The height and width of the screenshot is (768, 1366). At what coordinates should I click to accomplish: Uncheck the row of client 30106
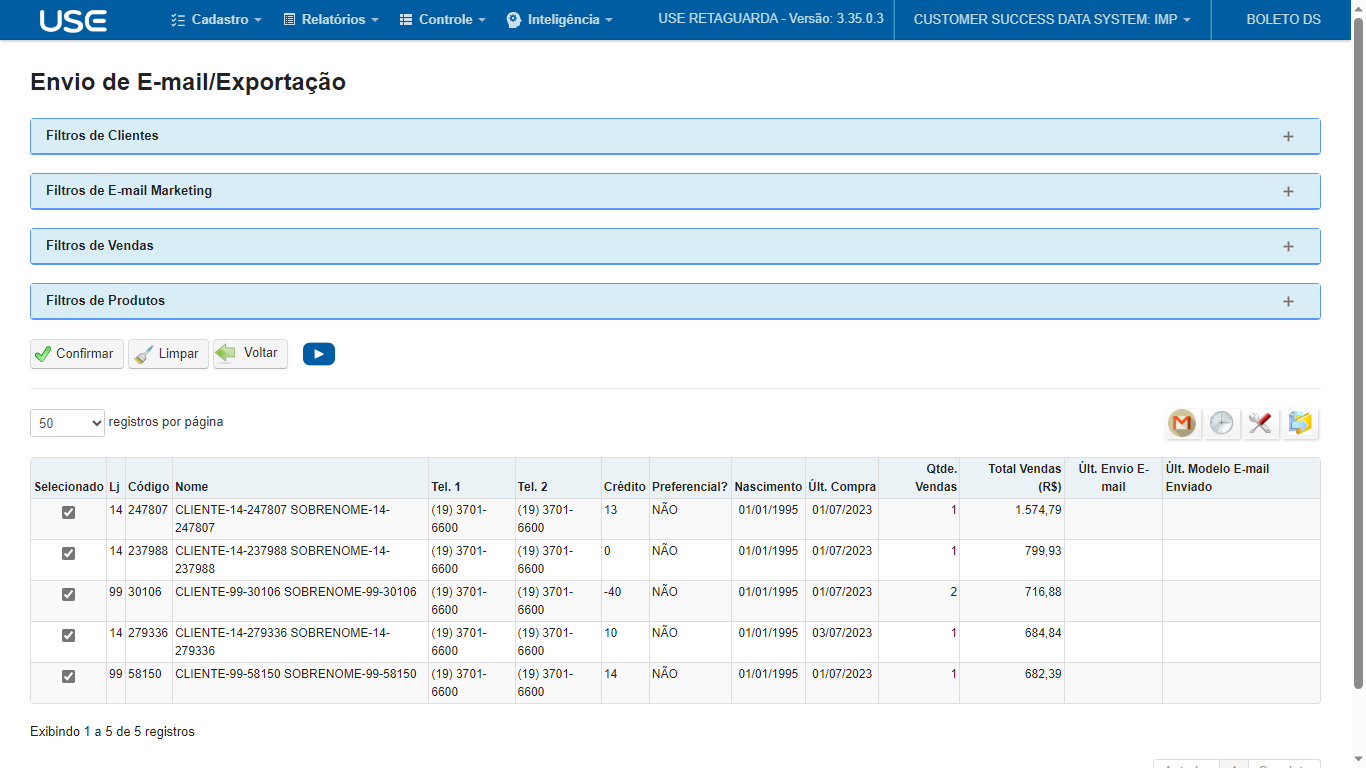click(68, 594)
